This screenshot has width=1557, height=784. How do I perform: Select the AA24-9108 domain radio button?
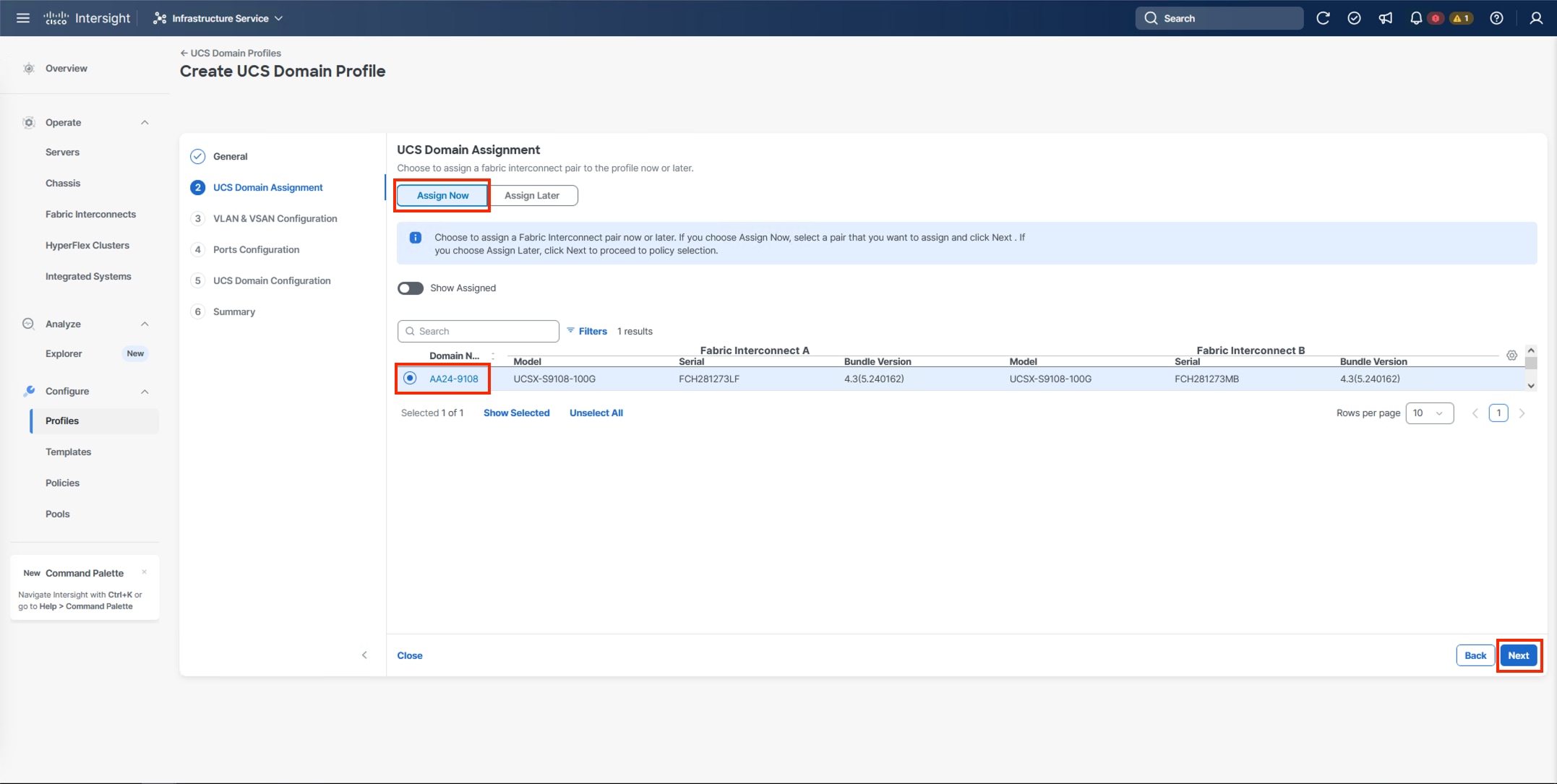click(409, 379)
